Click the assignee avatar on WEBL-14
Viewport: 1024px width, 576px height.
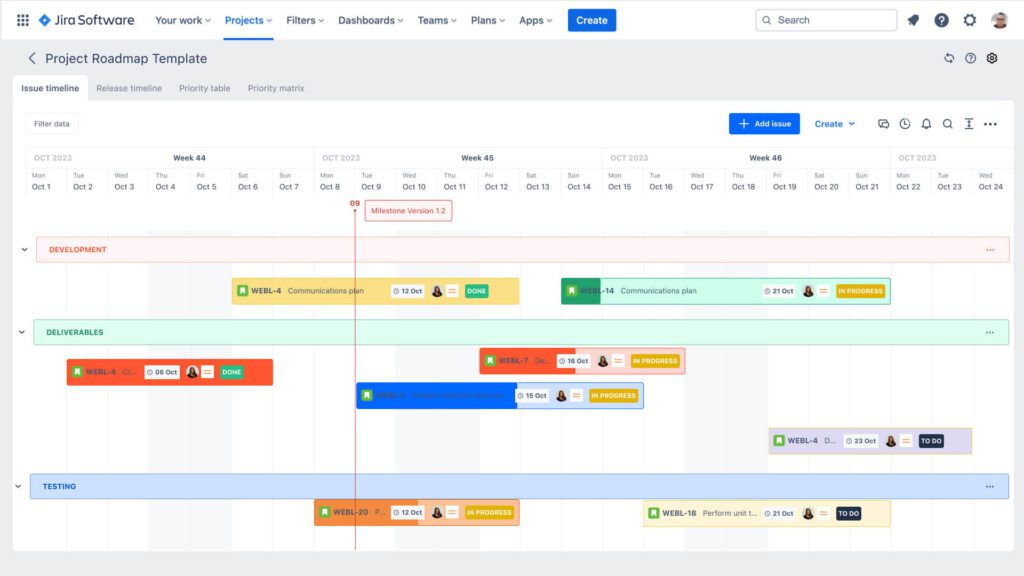[808, 291]
